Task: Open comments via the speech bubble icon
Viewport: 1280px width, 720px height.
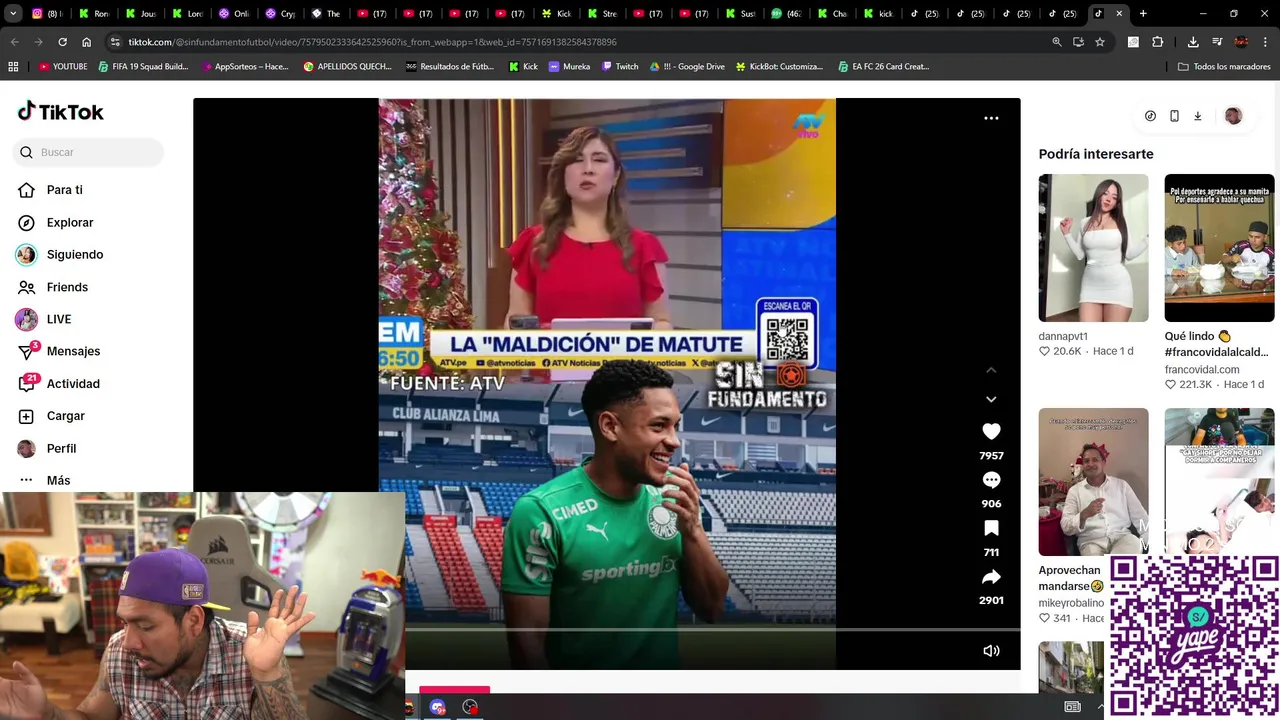Action: point(991,480)
